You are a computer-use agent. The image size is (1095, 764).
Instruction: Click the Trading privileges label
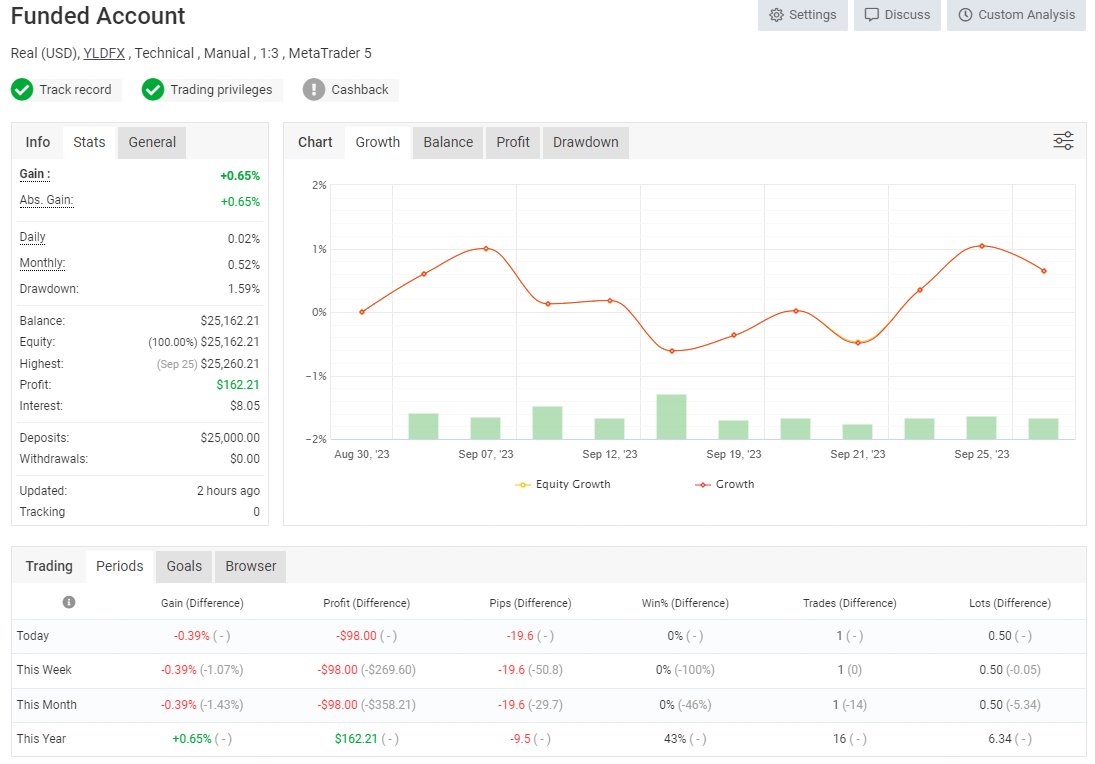point(221,89)
